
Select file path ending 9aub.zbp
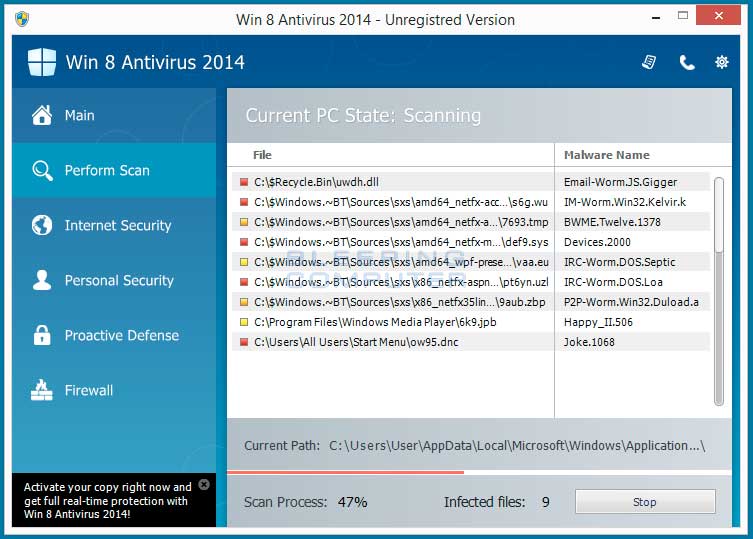[x=400, y=302]
